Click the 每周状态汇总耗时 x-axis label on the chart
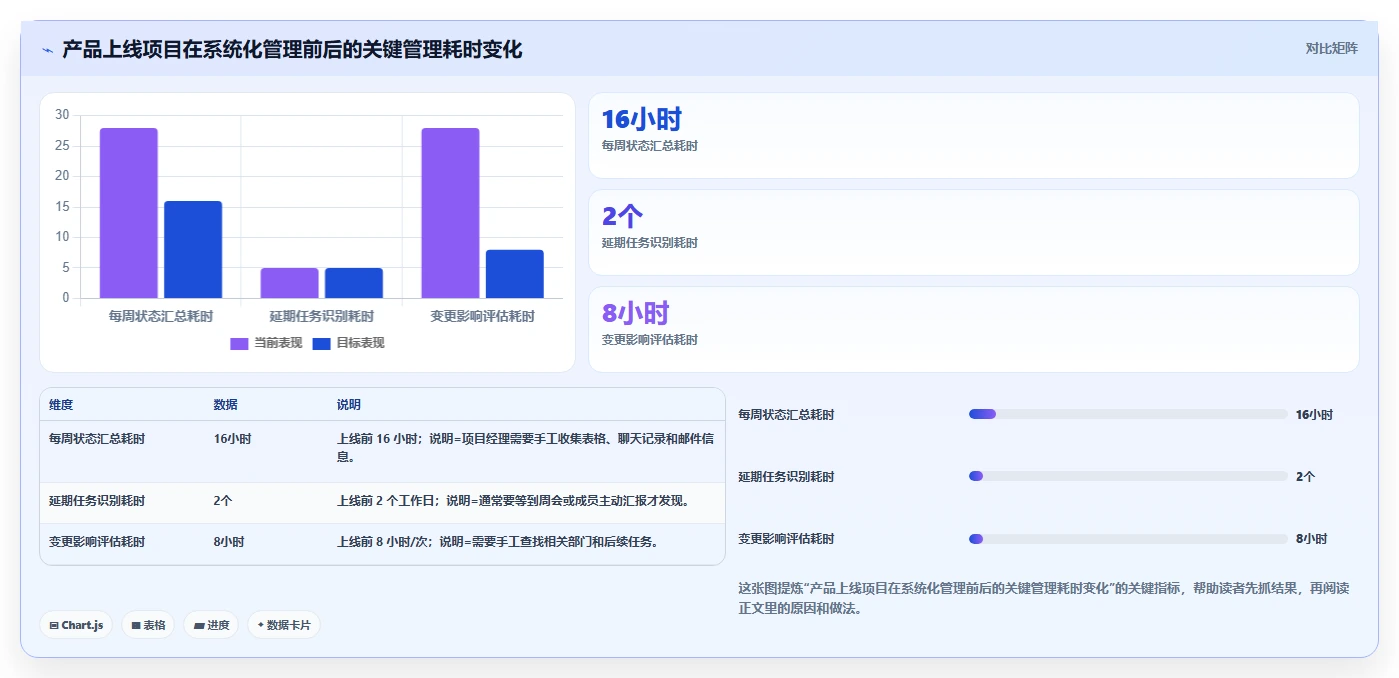The image size is (1399, 678). [161, 316]
